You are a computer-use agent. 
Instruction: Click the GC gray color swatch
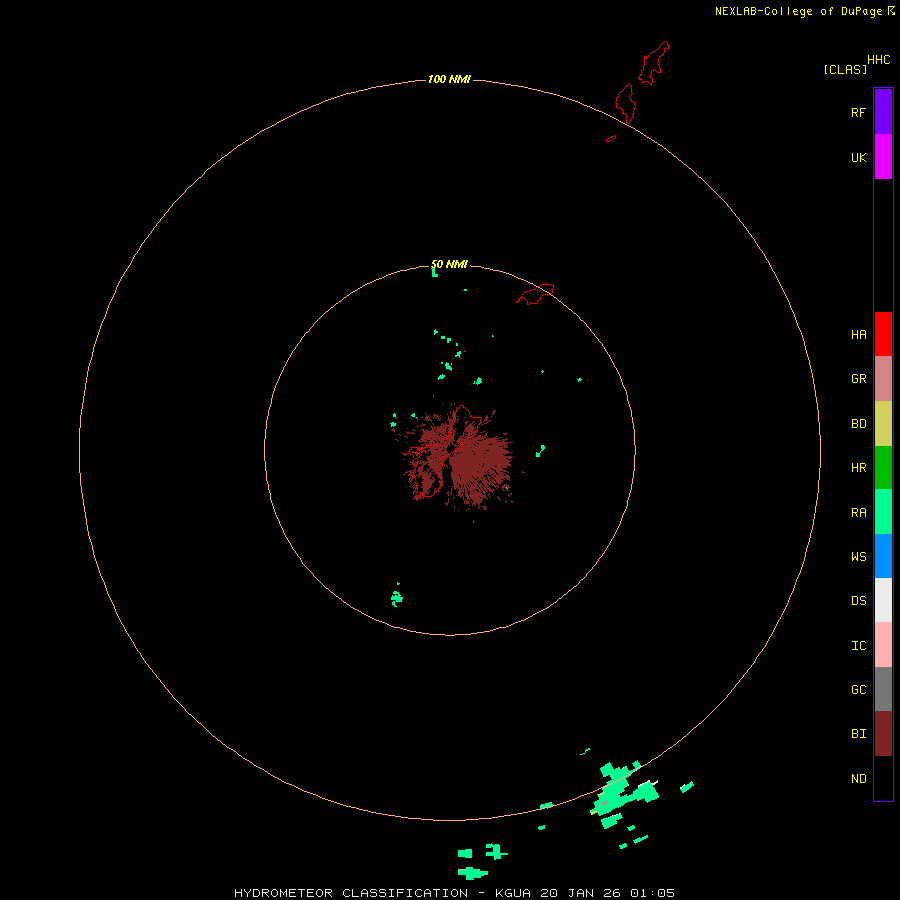pos(883,689)
